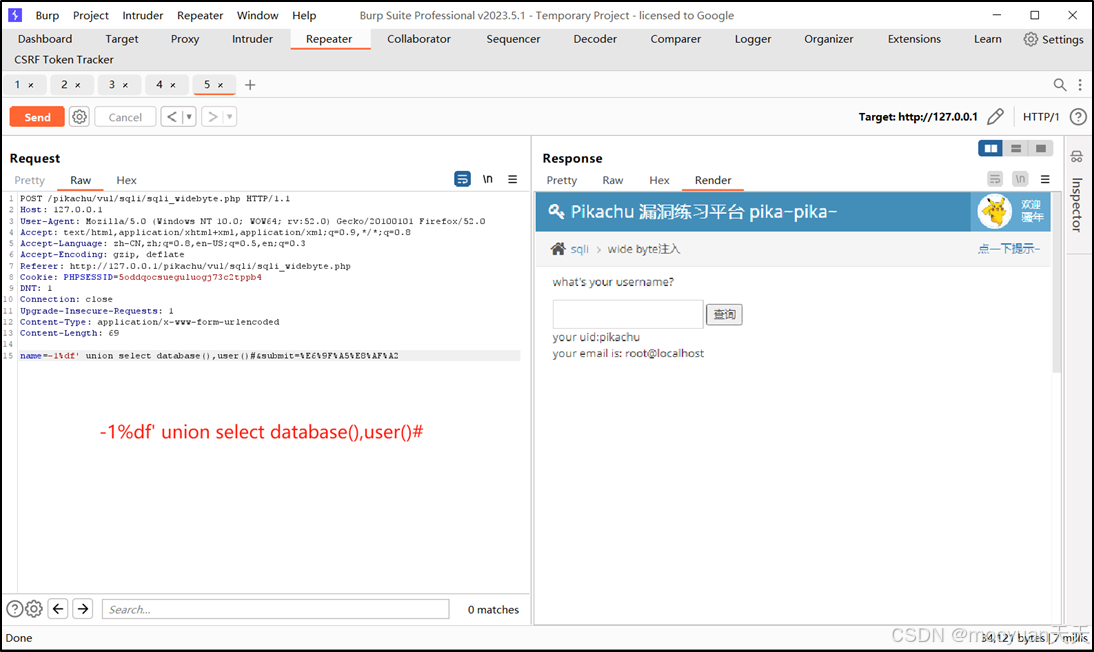Switch to Logger tool tab

[x=753, y=39]
